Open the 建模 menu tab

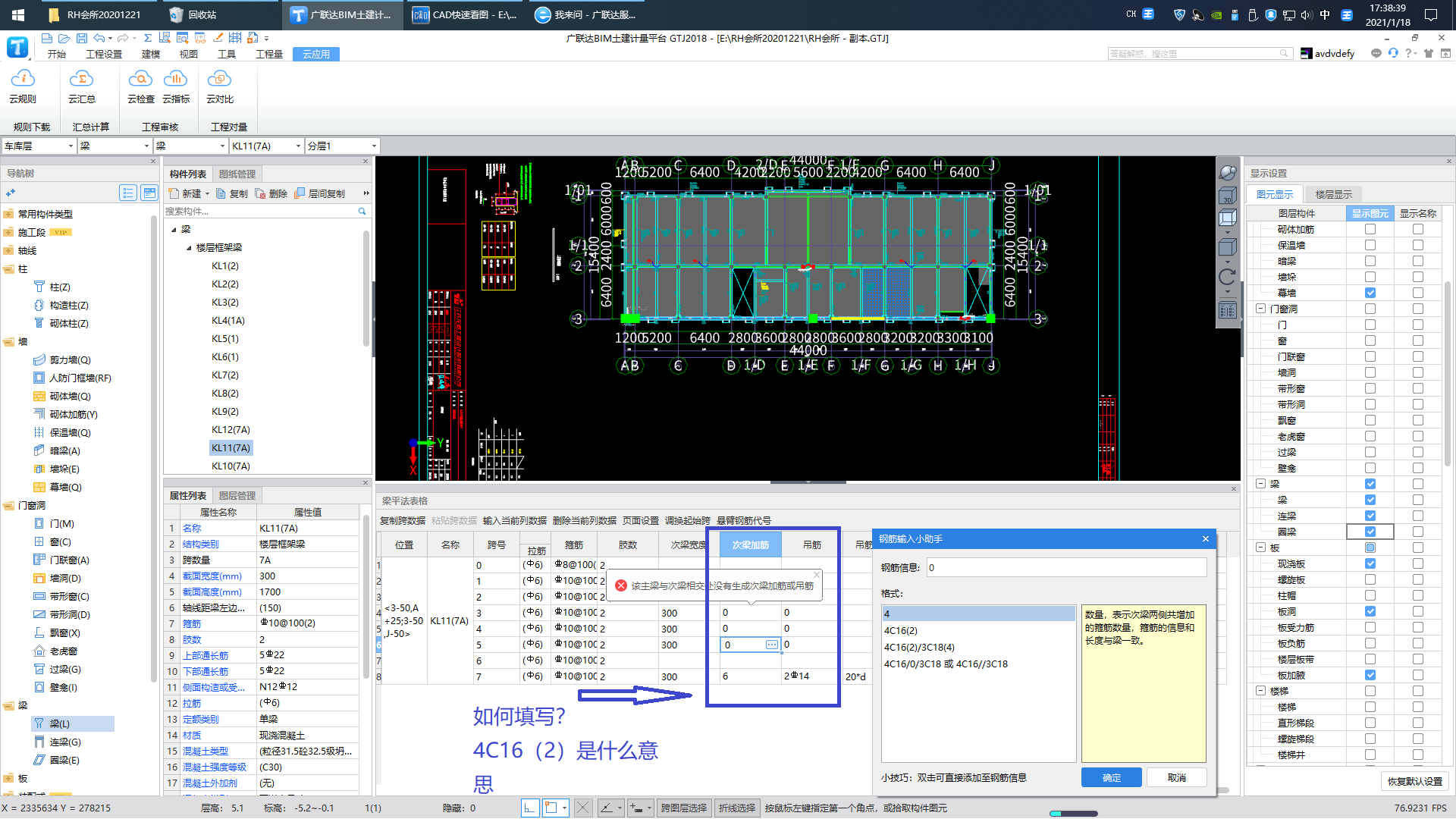[x=151, y=54]
